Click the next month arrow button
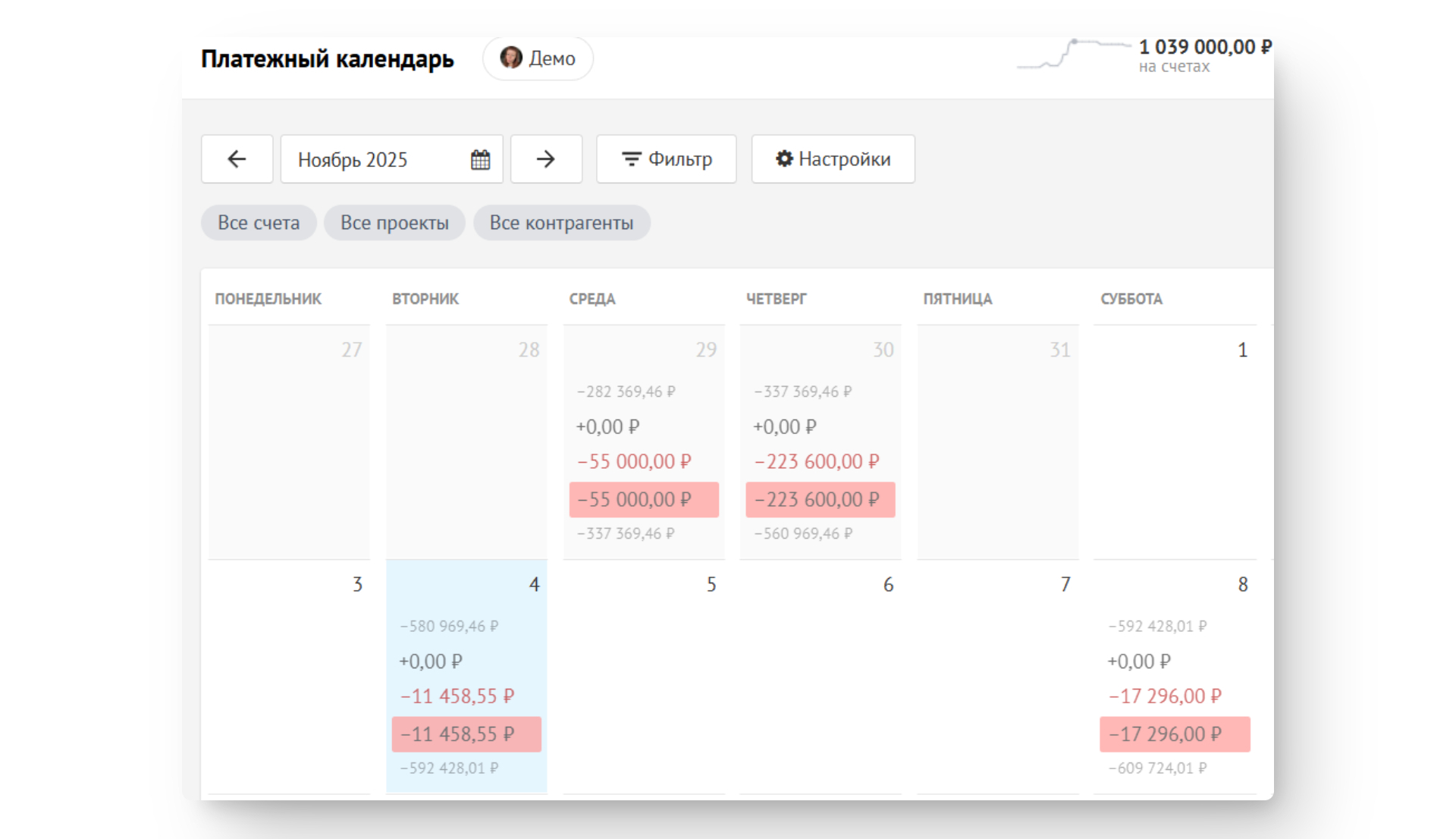This screenshot has height=839, width=1456. point(546,159)
